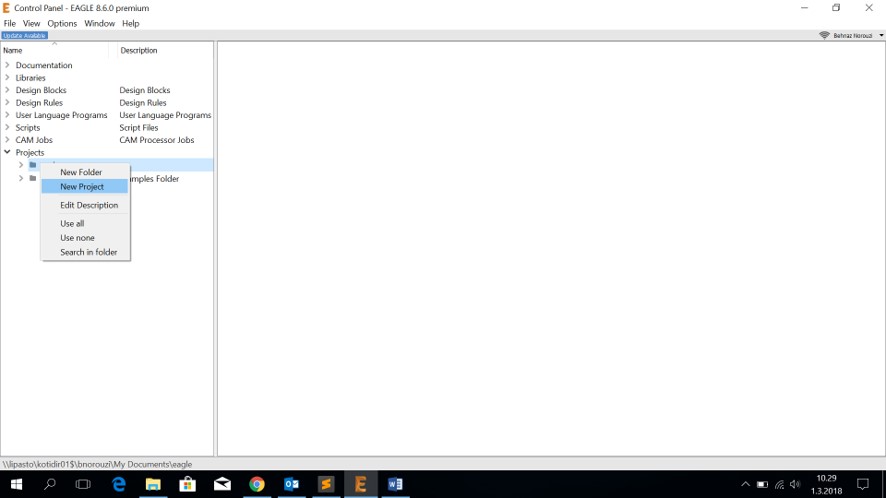The width and height of the screenshot is (886, 498).
Task: Open the taskbar clock and date
Action: pos(827,484)
